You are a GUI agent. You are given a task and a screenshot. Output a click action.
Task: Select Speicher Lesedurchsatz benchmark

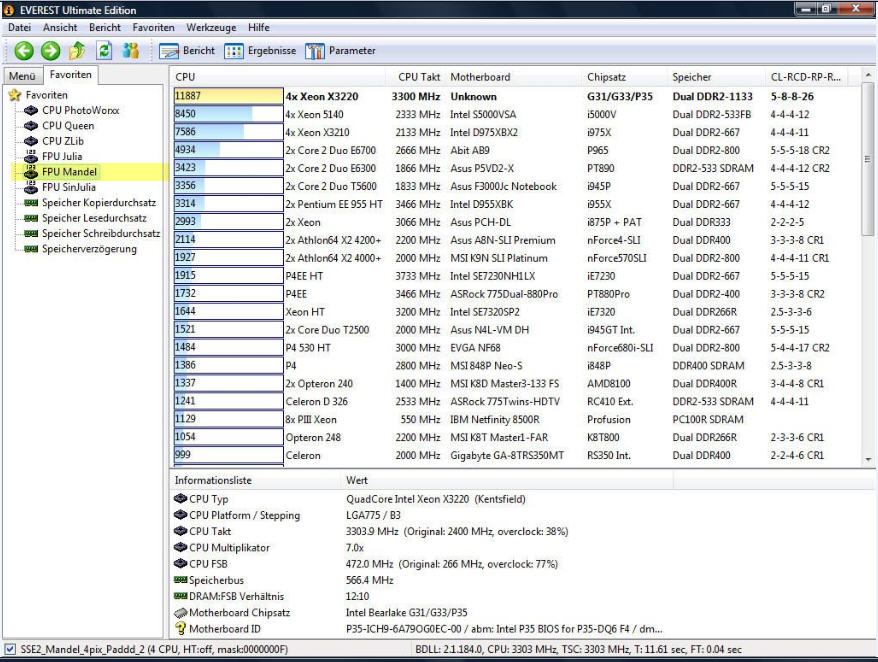point(94,218)
